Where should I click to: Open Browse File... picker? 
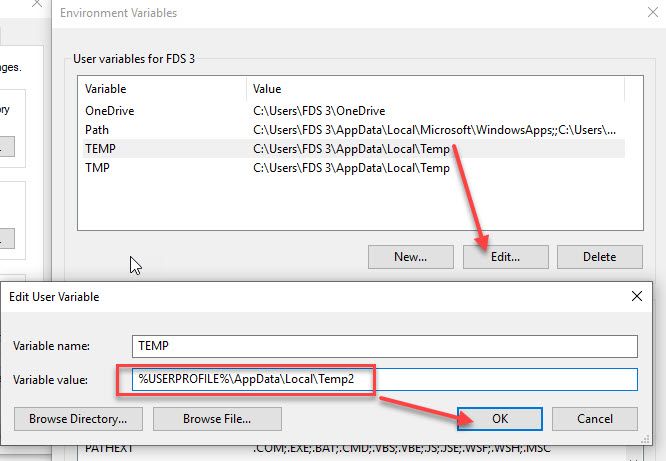[x=217, y=418]
